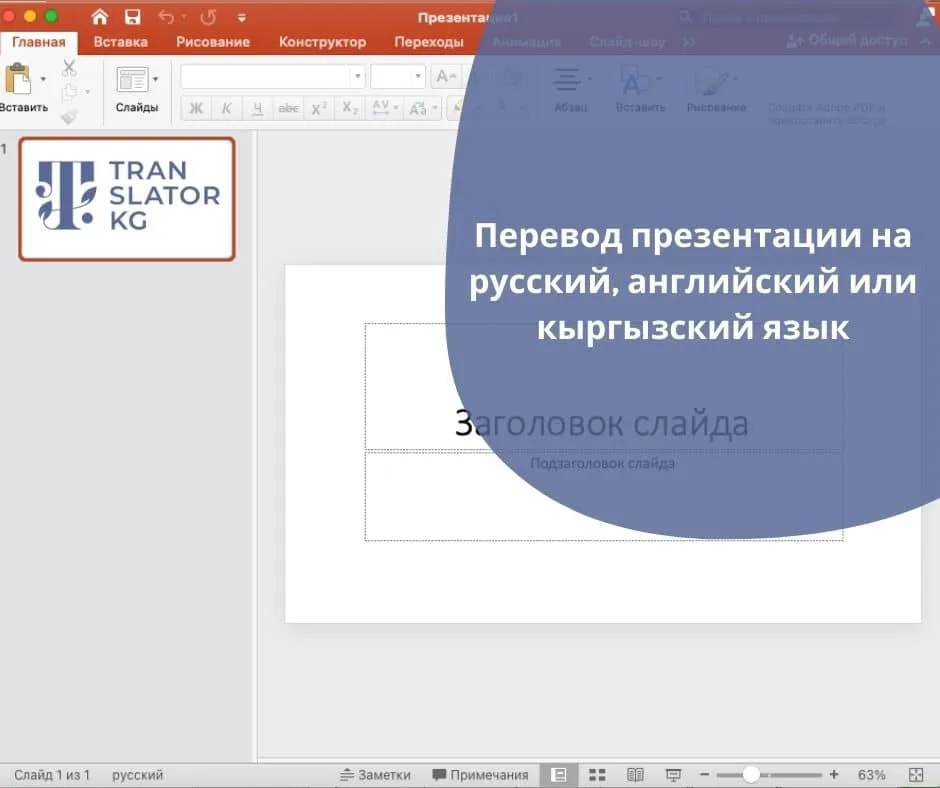Open Заметки notes pane

click(x=376, y=775)
